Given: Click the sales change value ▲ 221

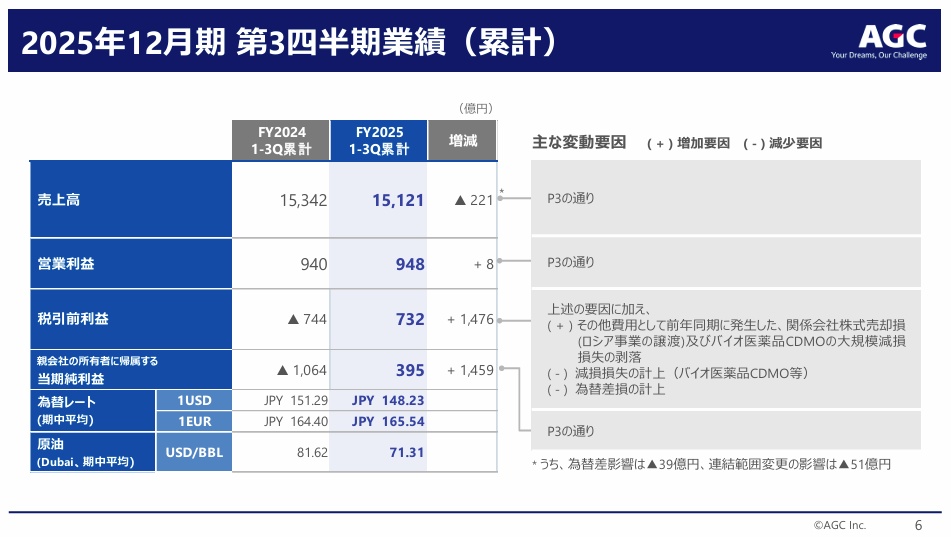Looking at the screenshot, I should click(x=474, y=200).
